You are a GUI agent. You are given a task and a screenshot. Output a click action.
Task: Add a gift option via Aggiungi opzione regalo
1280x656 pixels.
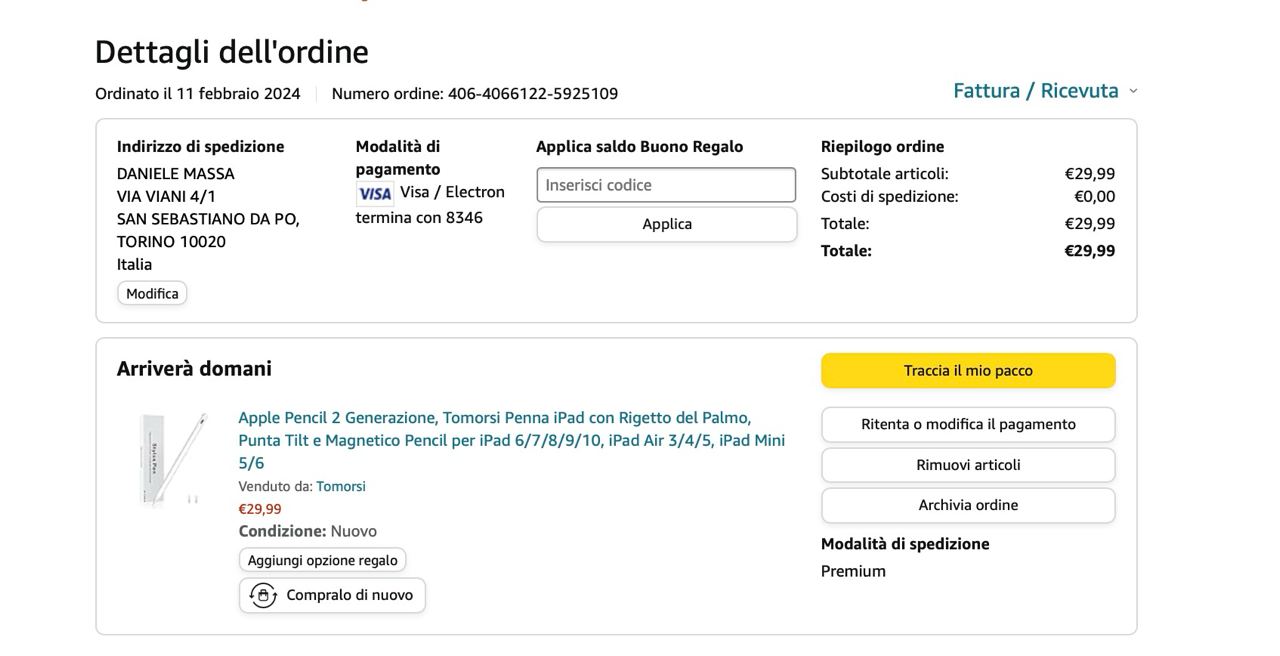322,560
